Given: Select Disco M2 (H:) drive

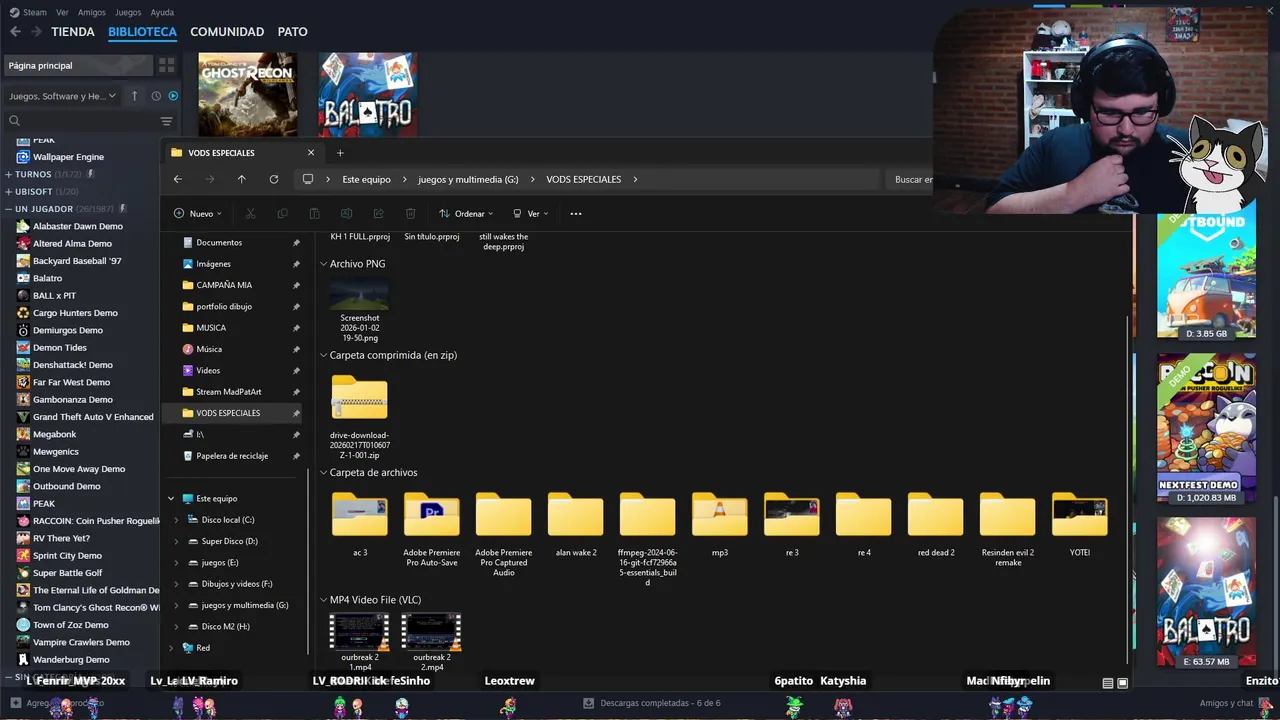Looking at the screenshot, I should pyautogui.click(x=225, y=626).
